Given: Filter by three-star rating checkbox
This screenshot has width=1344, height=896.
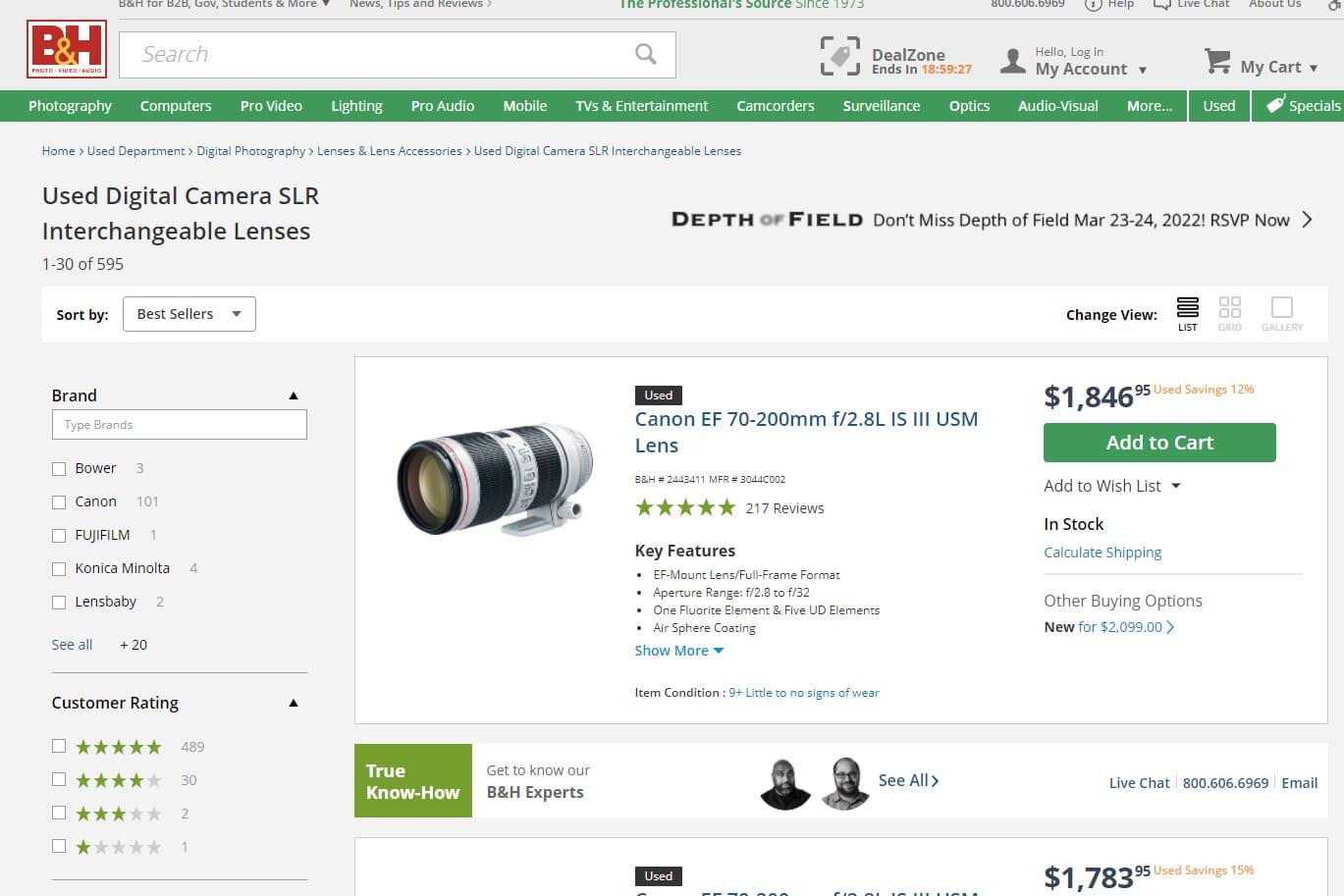Looking at the screenshot, I should tap(59, 813).
